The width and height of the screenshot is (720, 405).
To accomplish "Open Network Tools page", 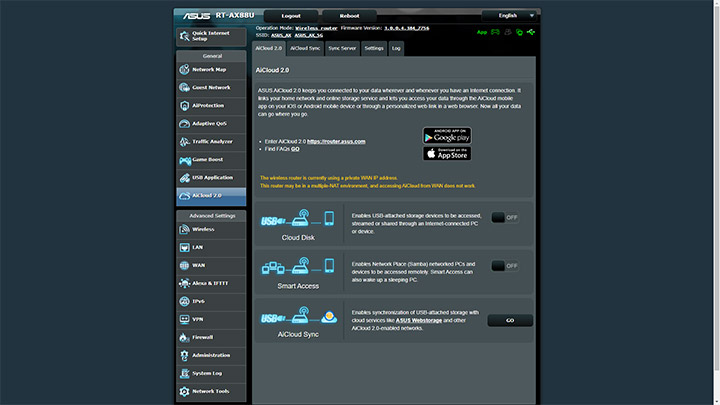I will (211, 392).
